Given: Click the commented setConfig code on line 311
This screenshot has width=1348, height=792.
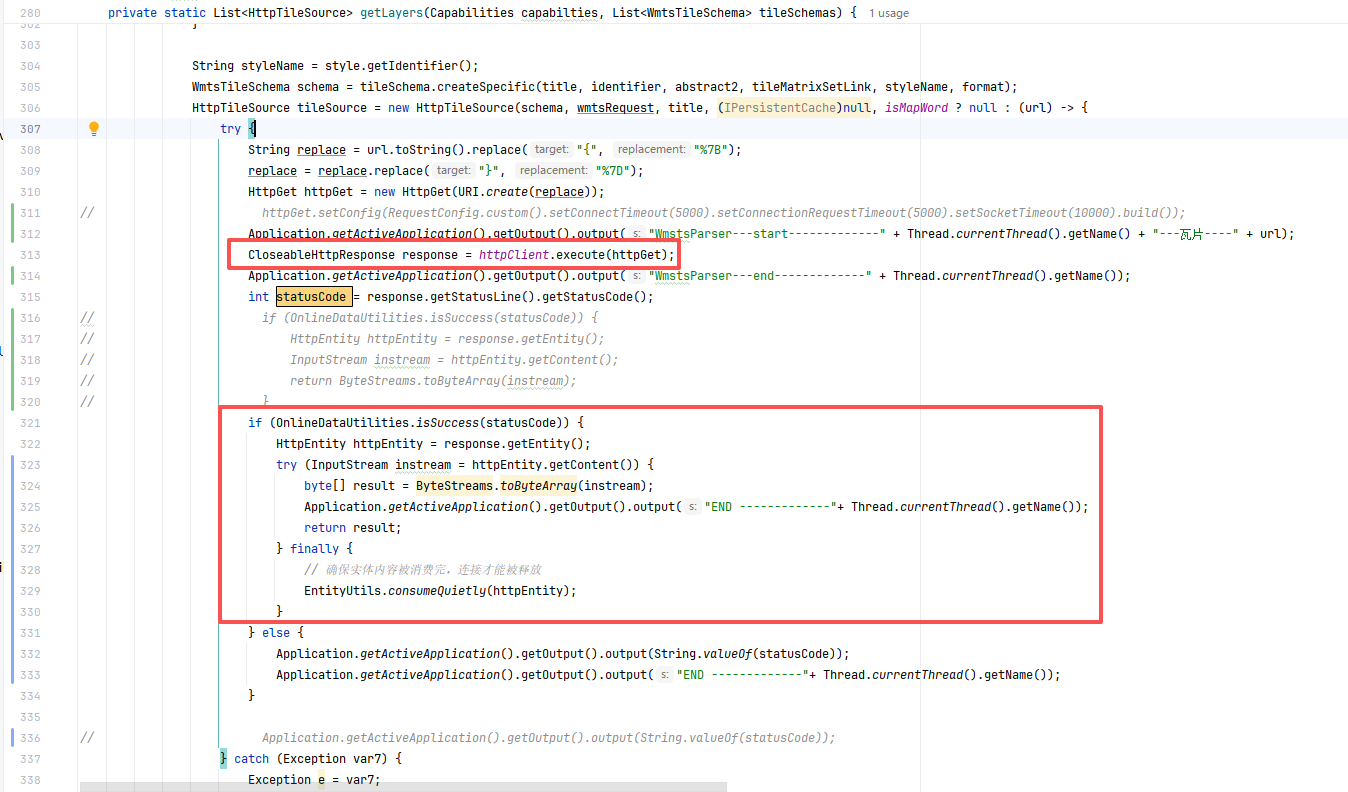Looking at the screenshot, I should pos(723,213).
